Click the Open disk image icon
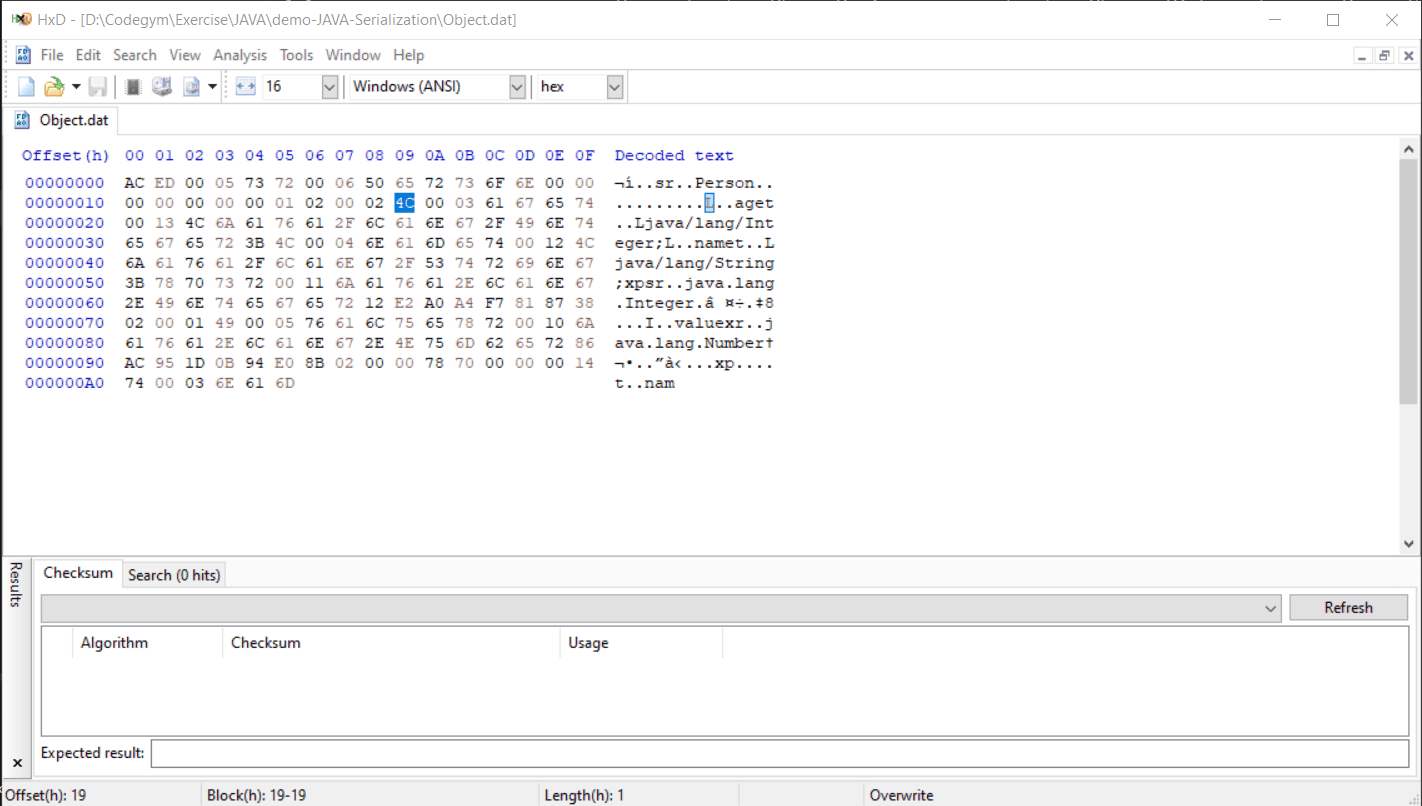 click(x=191, y=87)
